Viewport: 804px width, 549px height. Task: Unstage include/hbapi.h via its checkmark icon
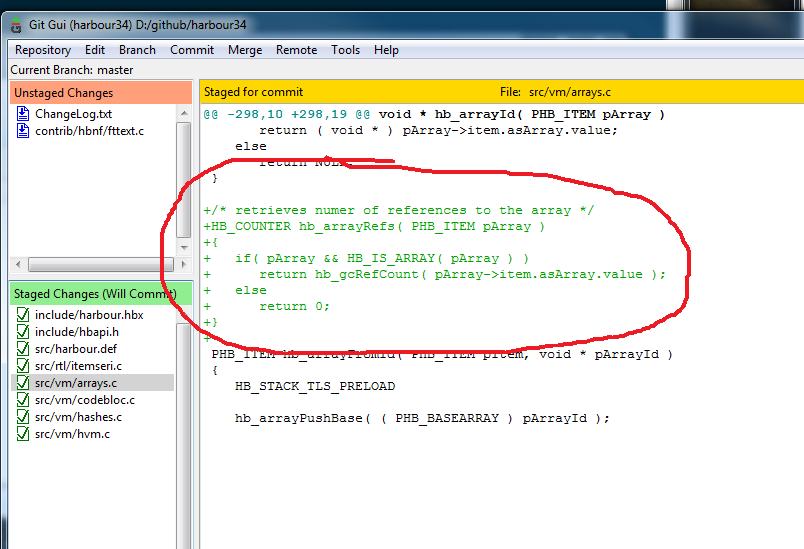[24, 332]
